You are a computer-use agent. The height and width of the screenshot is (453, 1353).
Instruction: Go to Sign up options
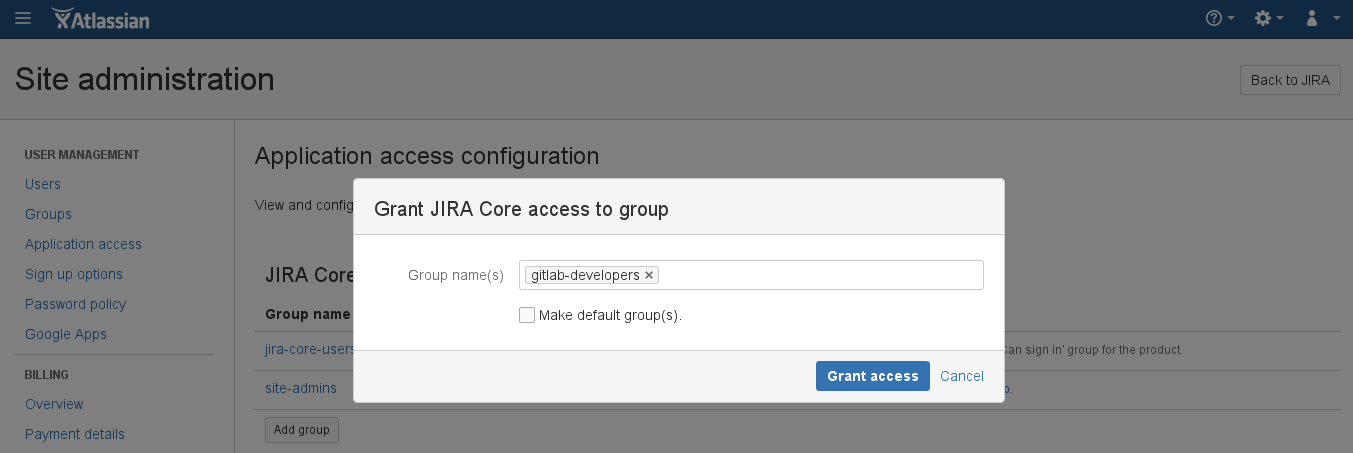pyautogui.click(x=74, y=274)
